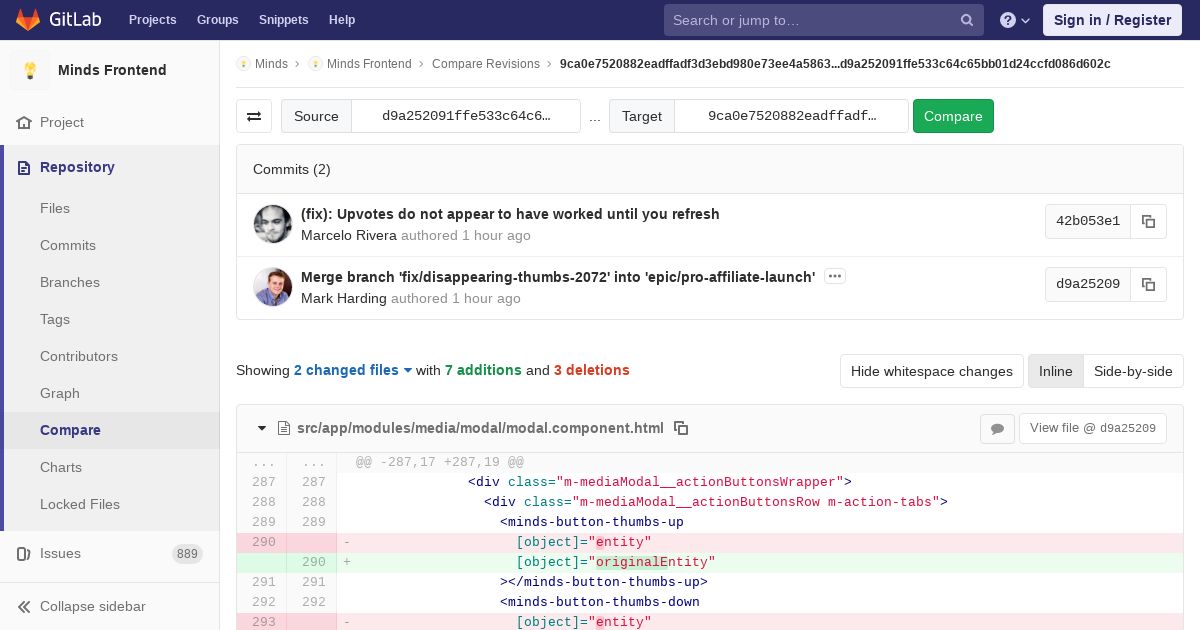
Task: Copy commit SHA 42b053e1 with clipboard icon
Action: 1148,221
